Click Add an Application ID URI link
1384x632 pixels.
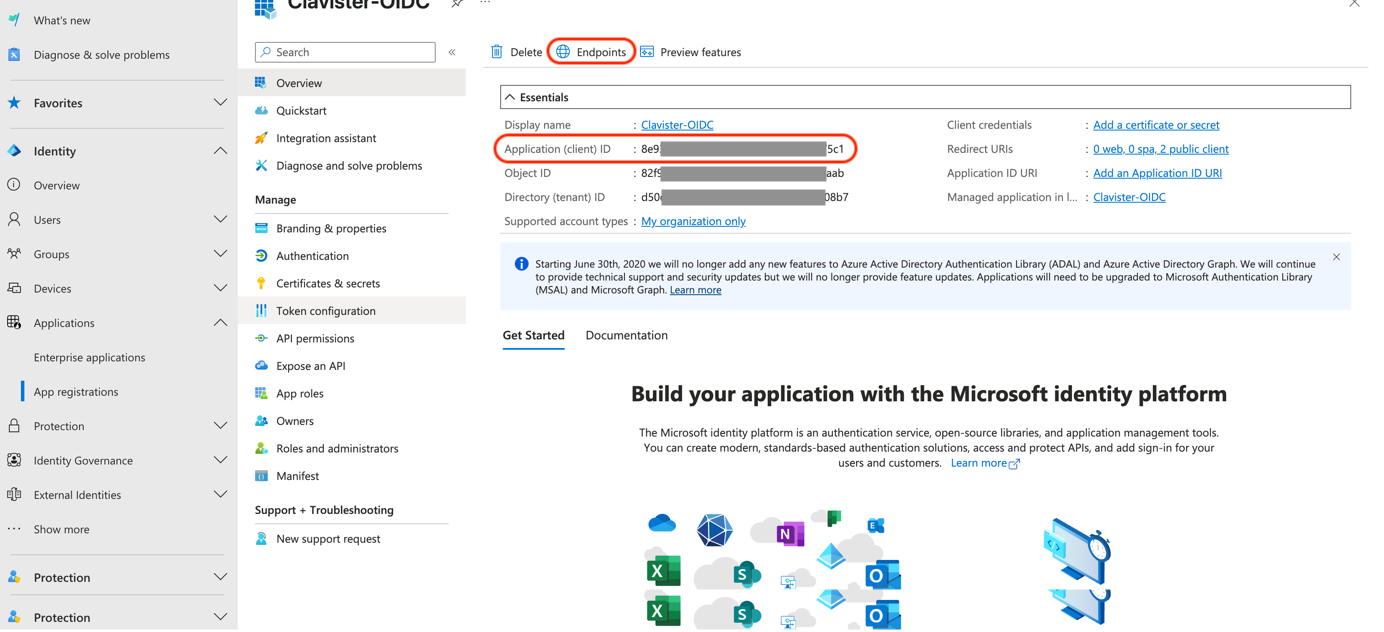1157,173
